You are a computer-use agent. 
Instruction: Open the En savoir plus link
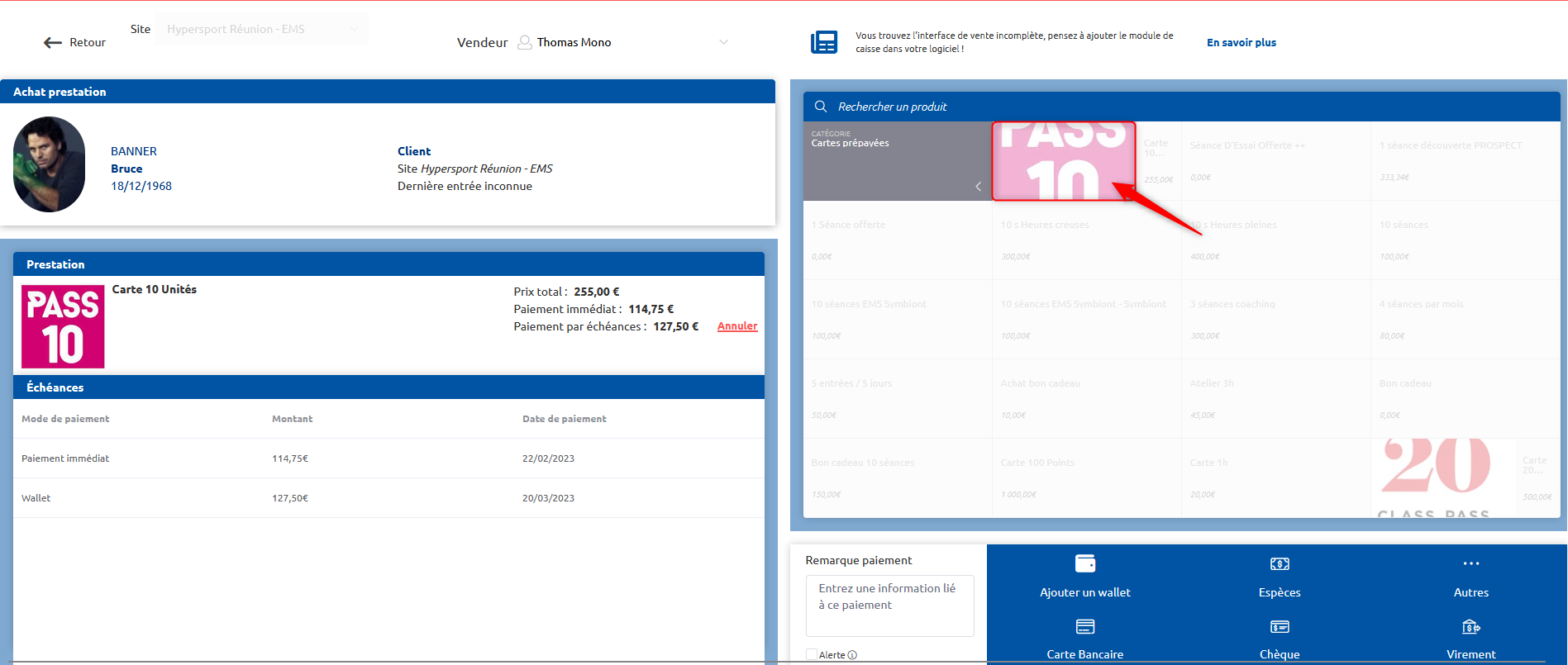[1241, 42]
